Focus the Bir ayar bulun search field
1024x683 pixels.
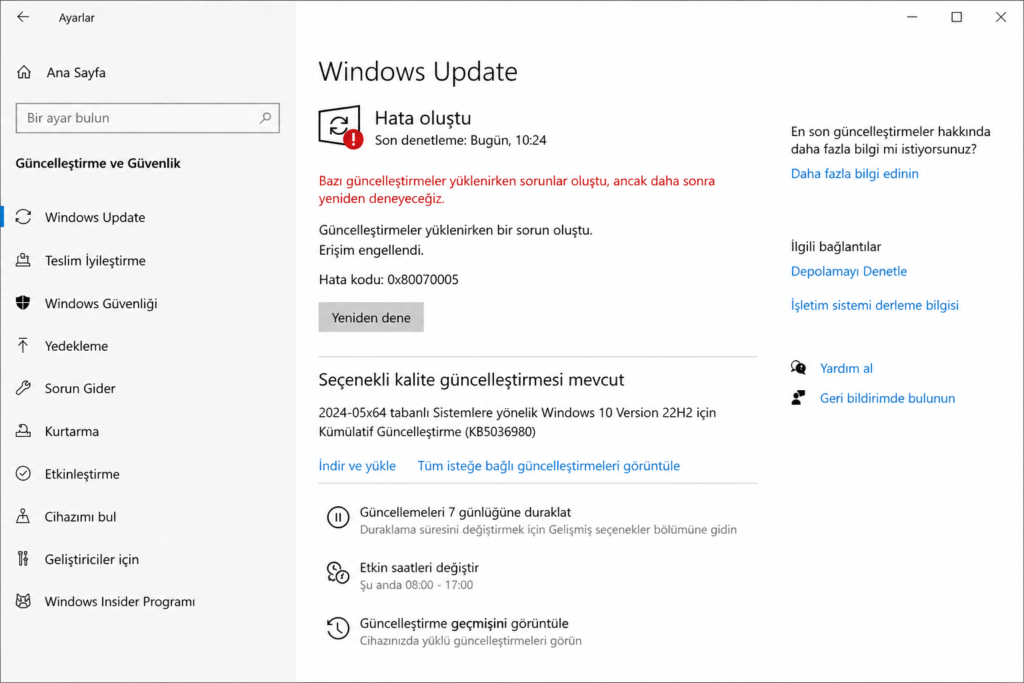coord(148,118)
